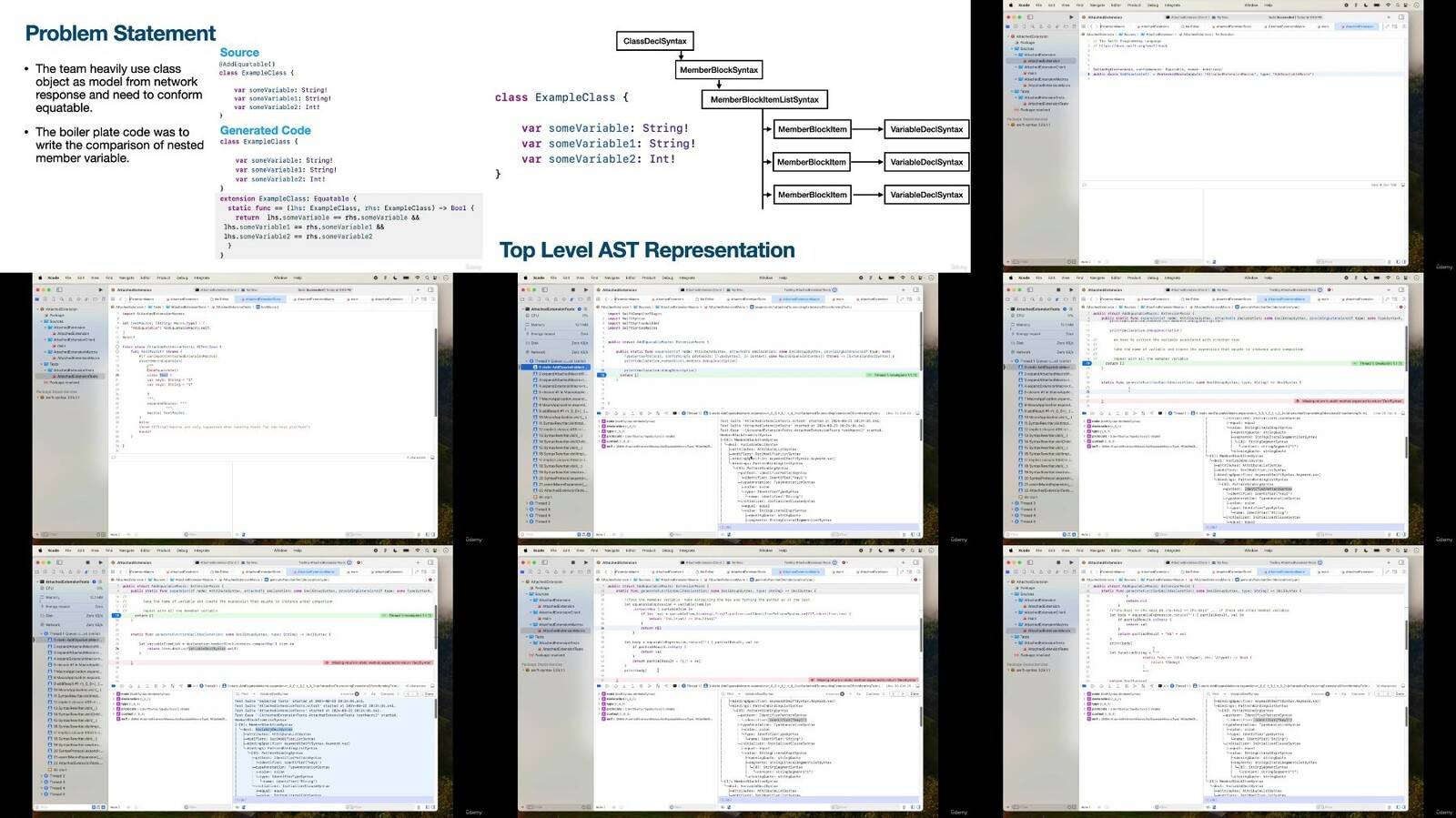Toggle inspector panel in the macro declaration Xcode window

click(x=1401, y=17)
